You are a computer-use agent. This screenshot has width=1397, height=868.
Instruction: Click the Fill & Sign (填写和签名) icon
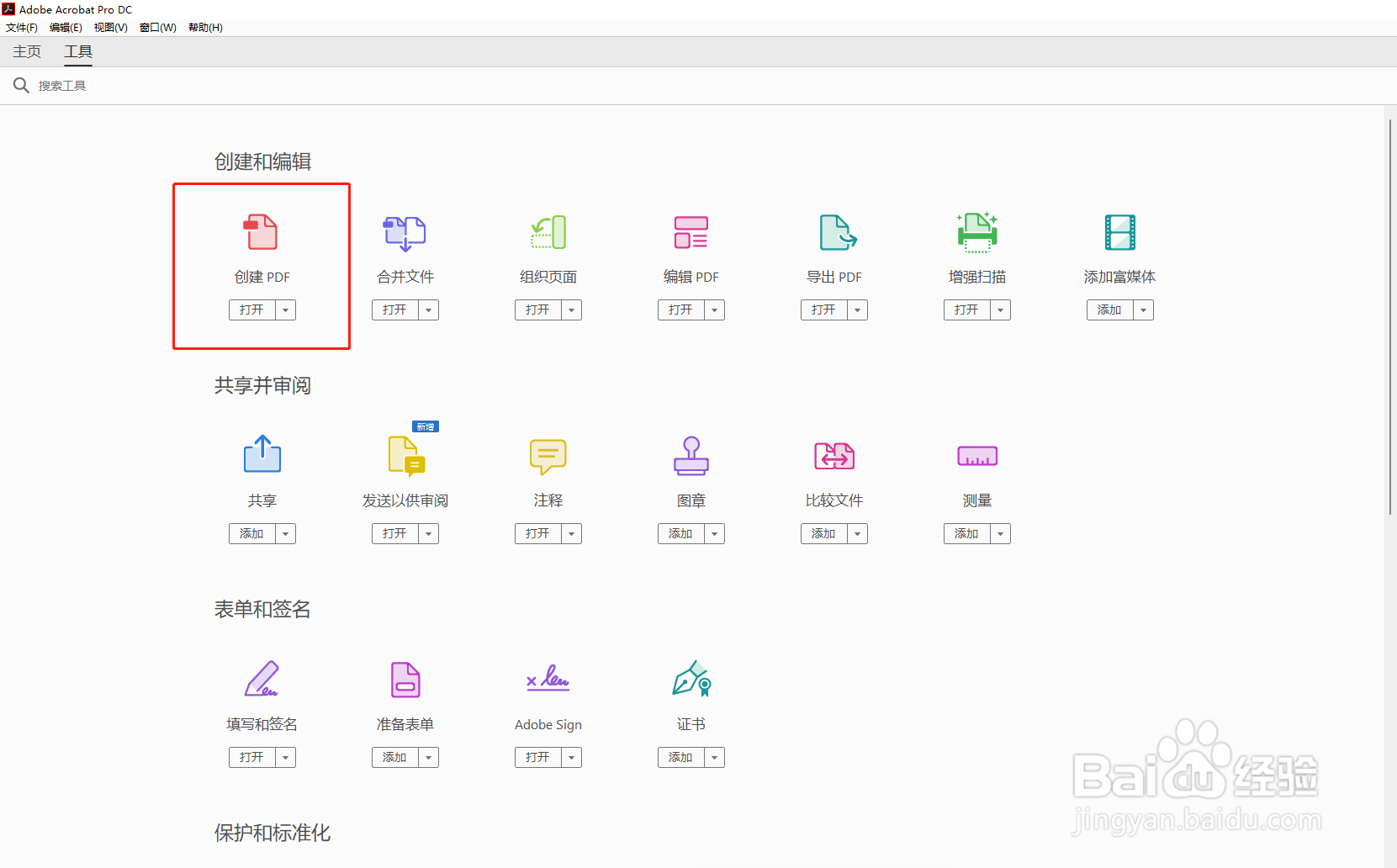[262, 679]
